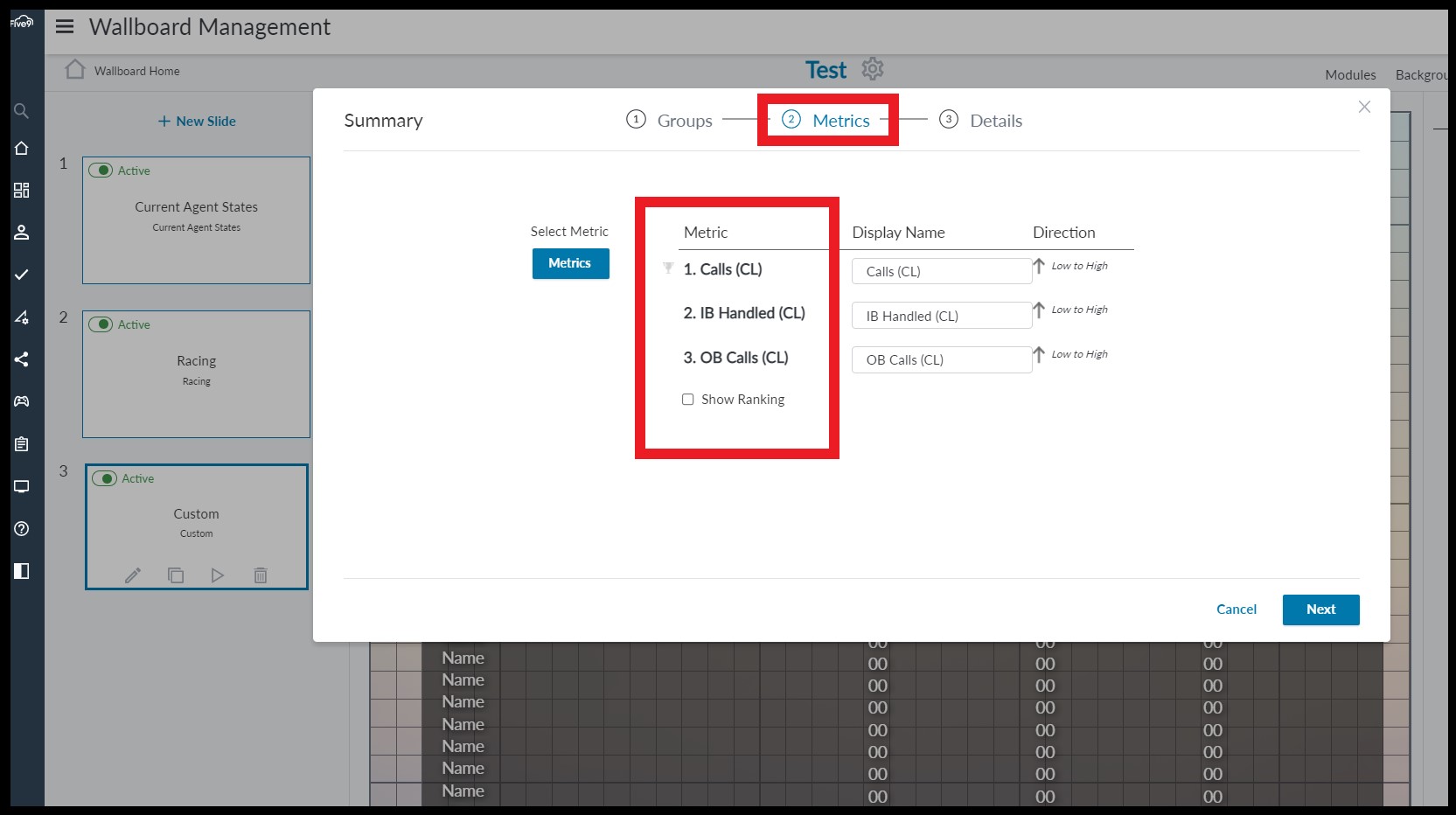This screenshot has height=815, width=1456.
Task: Click the monitor display icon in sidebar
Action: pos(22,486)
